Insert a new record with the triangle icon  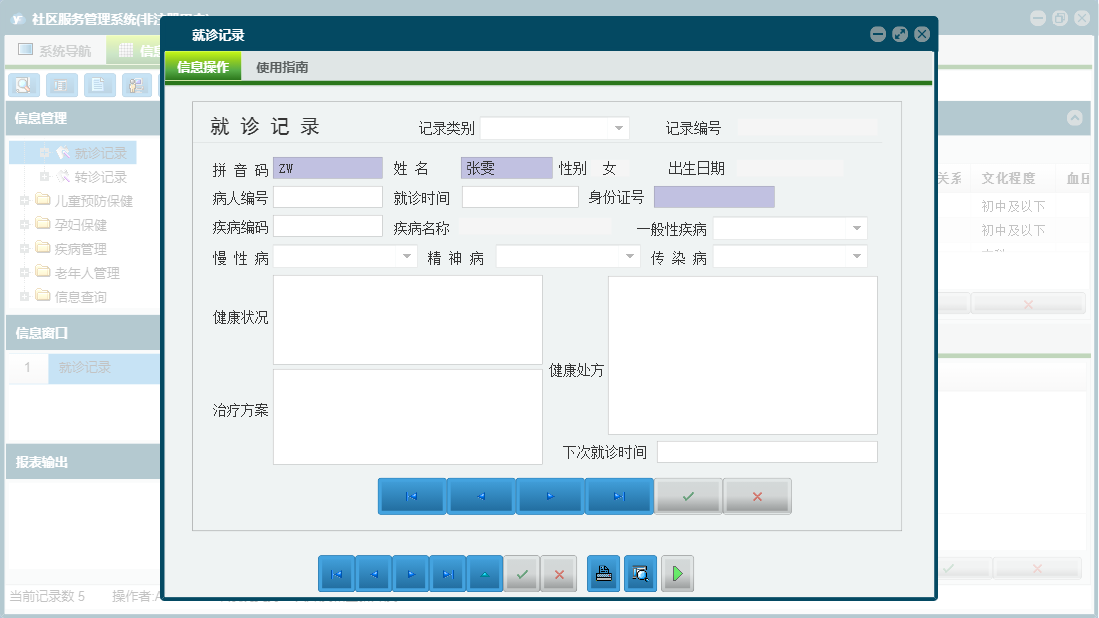(x=485, y=573)
